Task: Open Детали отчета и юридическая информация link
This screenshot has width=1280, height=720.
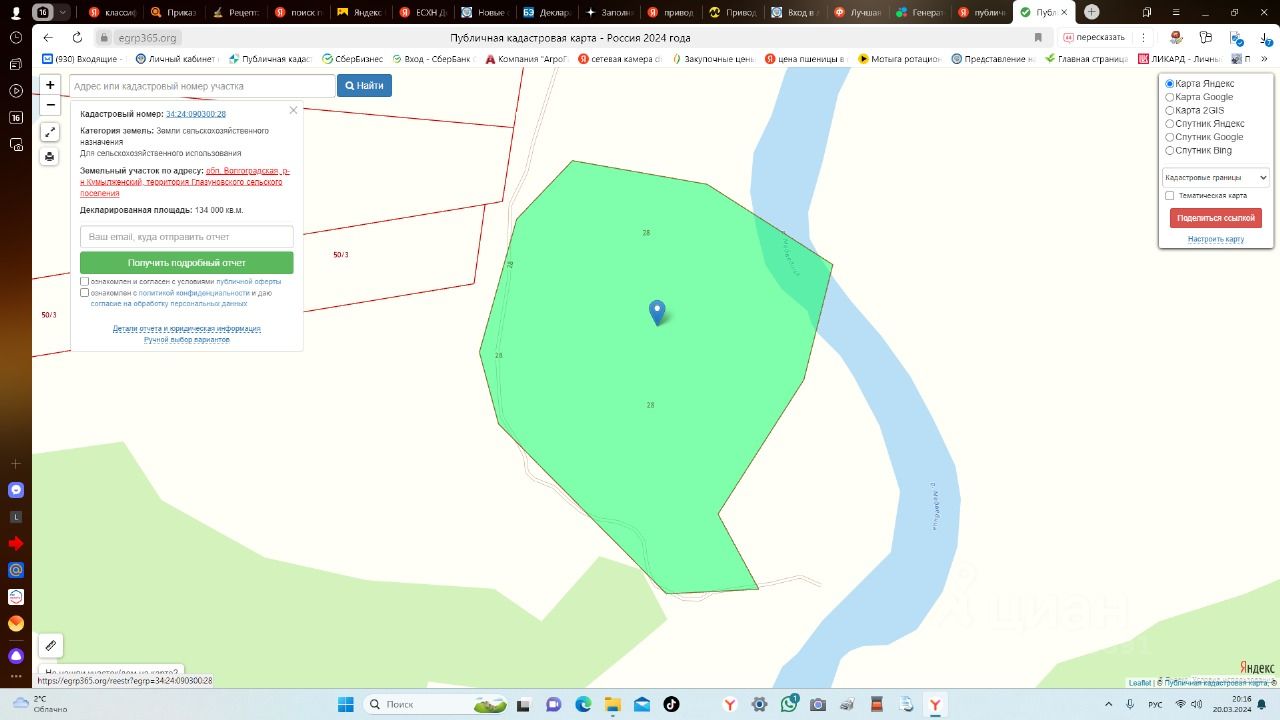Action: pos(187,328)
